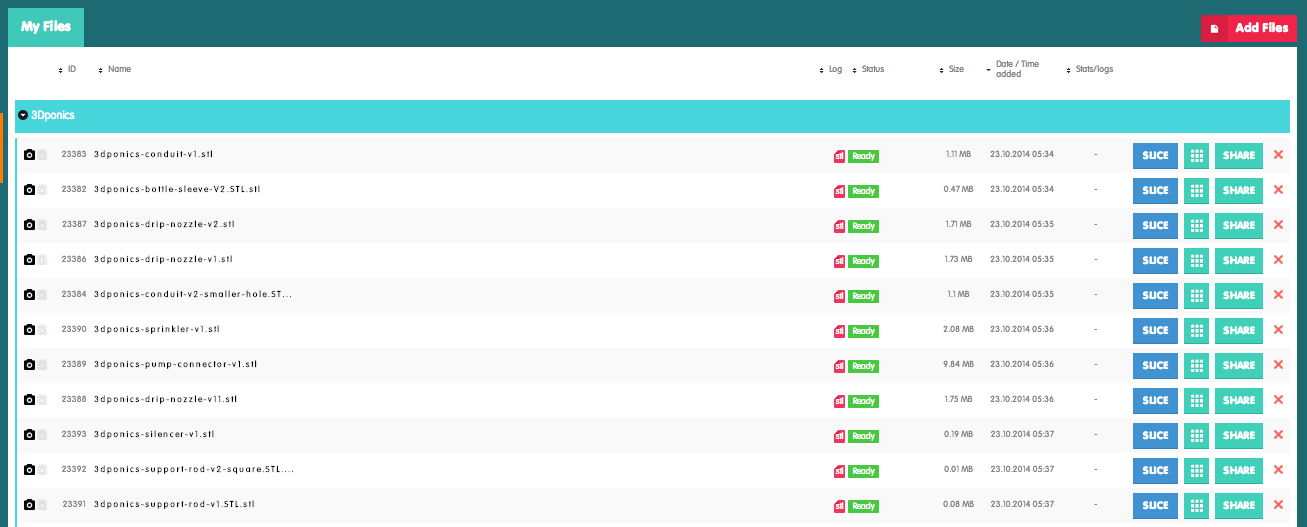Open camera preview of 3dponics-bottle-sleeve-V2.STL.stl
Image resolution: width=1307 pixels, height=527 pixels.
pyautogui.click(x=29, y=190)
